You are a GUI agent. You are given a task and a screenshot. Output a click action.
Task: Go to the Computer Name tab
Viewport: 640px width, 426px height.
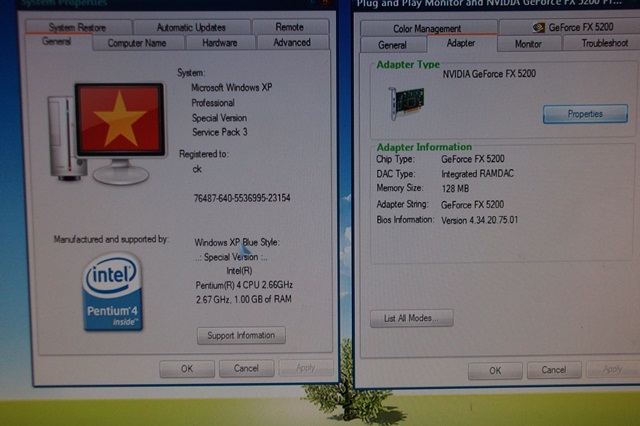(x=137, y=43)
